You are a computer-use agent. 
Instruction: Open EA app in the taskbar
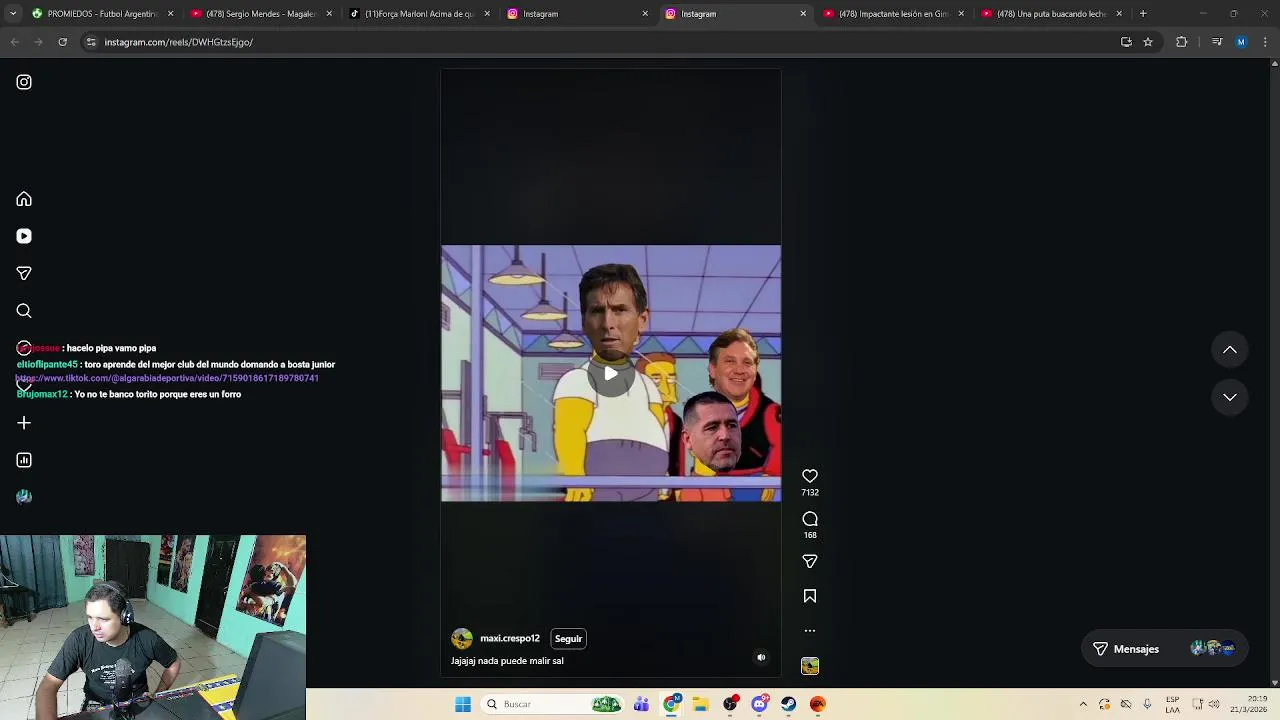coord(818,704)
